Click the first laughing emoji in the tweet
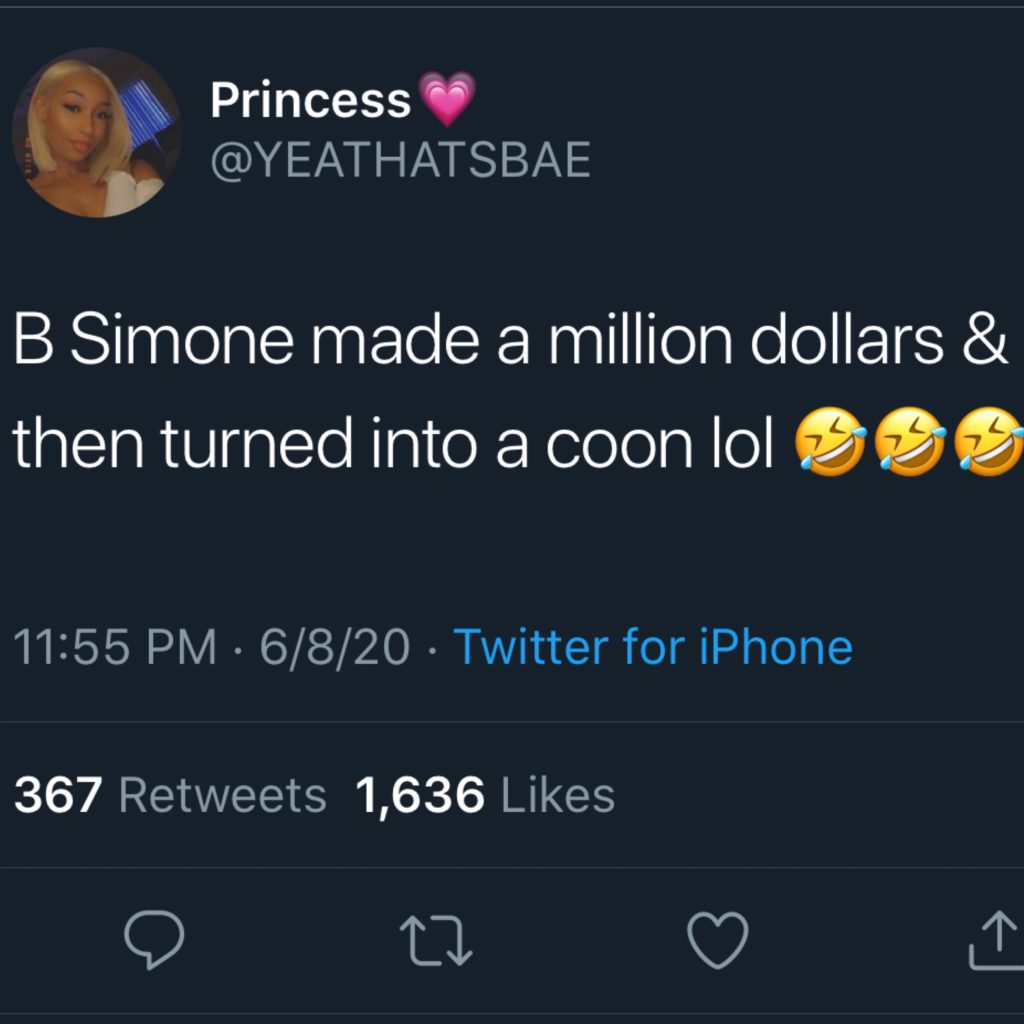Image resolution: width=1024 pixels, height=1024 pixels. pyautogui.click(x=828, y=446)
